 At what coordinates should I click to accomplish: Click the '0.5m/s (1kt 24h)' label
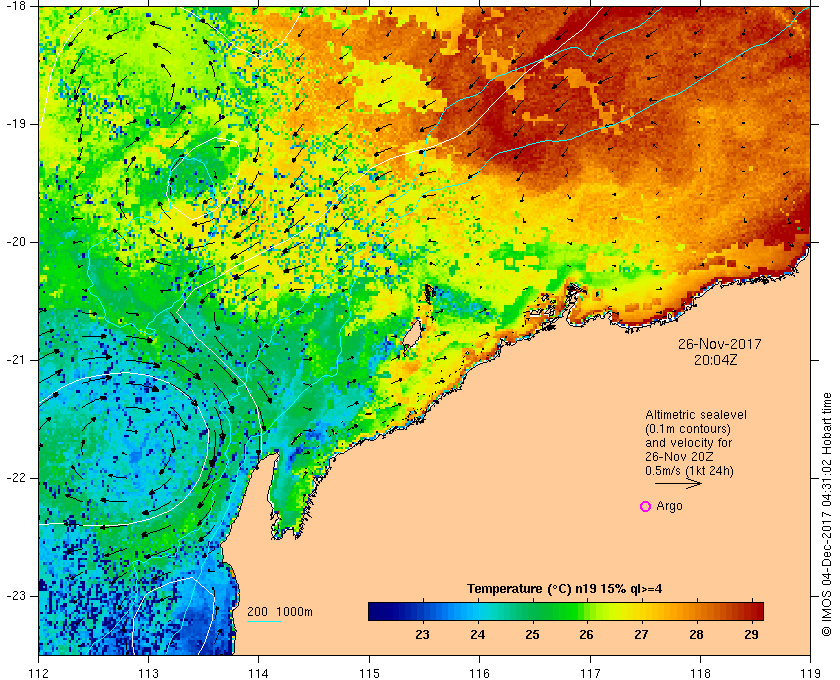click(689, 471)
